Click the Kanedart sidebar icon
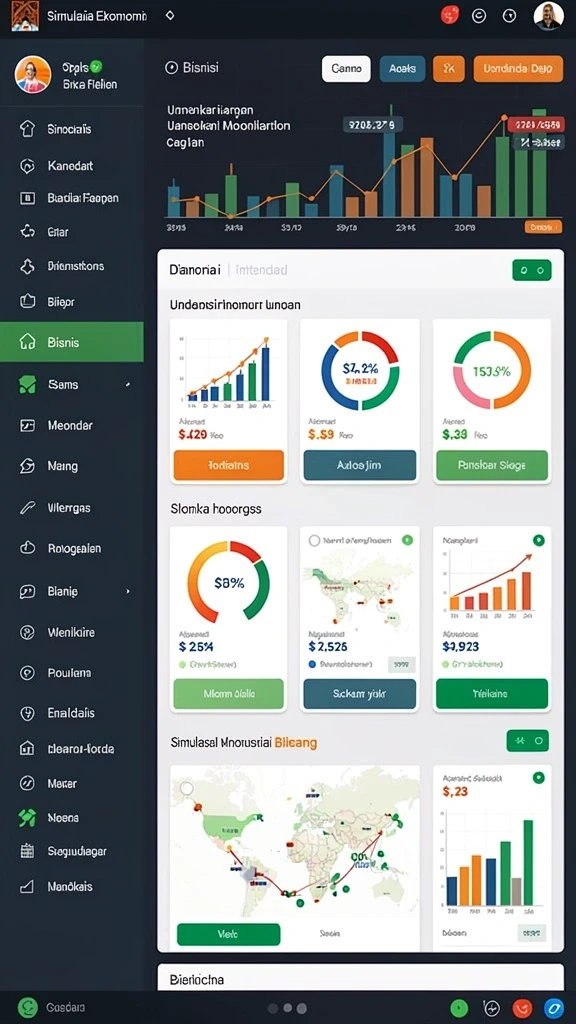 [27, 166]
